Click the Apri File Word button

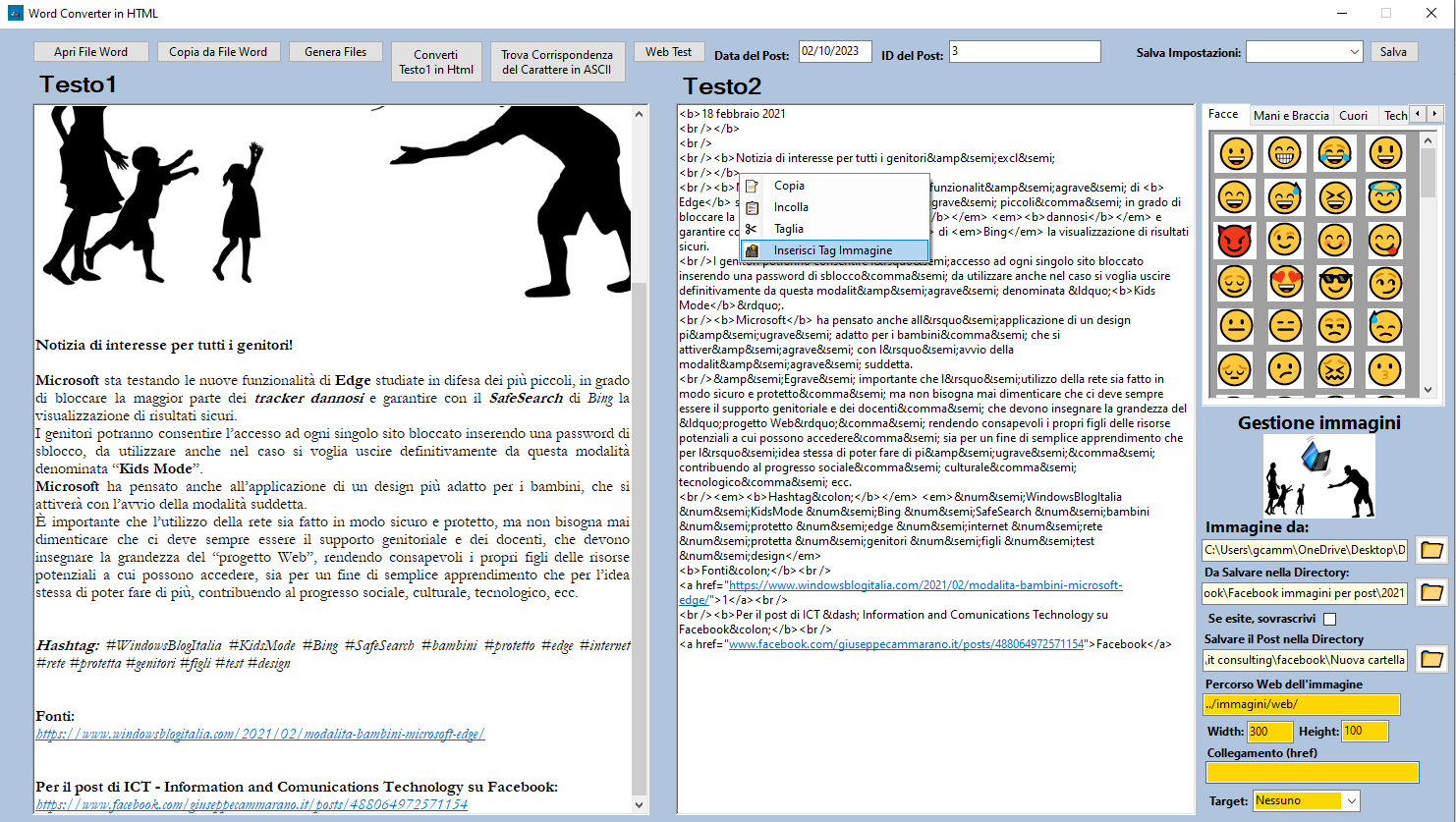(90, 52)
